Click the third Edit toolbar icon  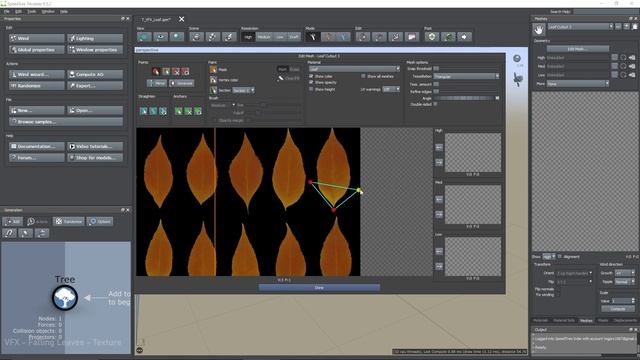coord(396,37)
